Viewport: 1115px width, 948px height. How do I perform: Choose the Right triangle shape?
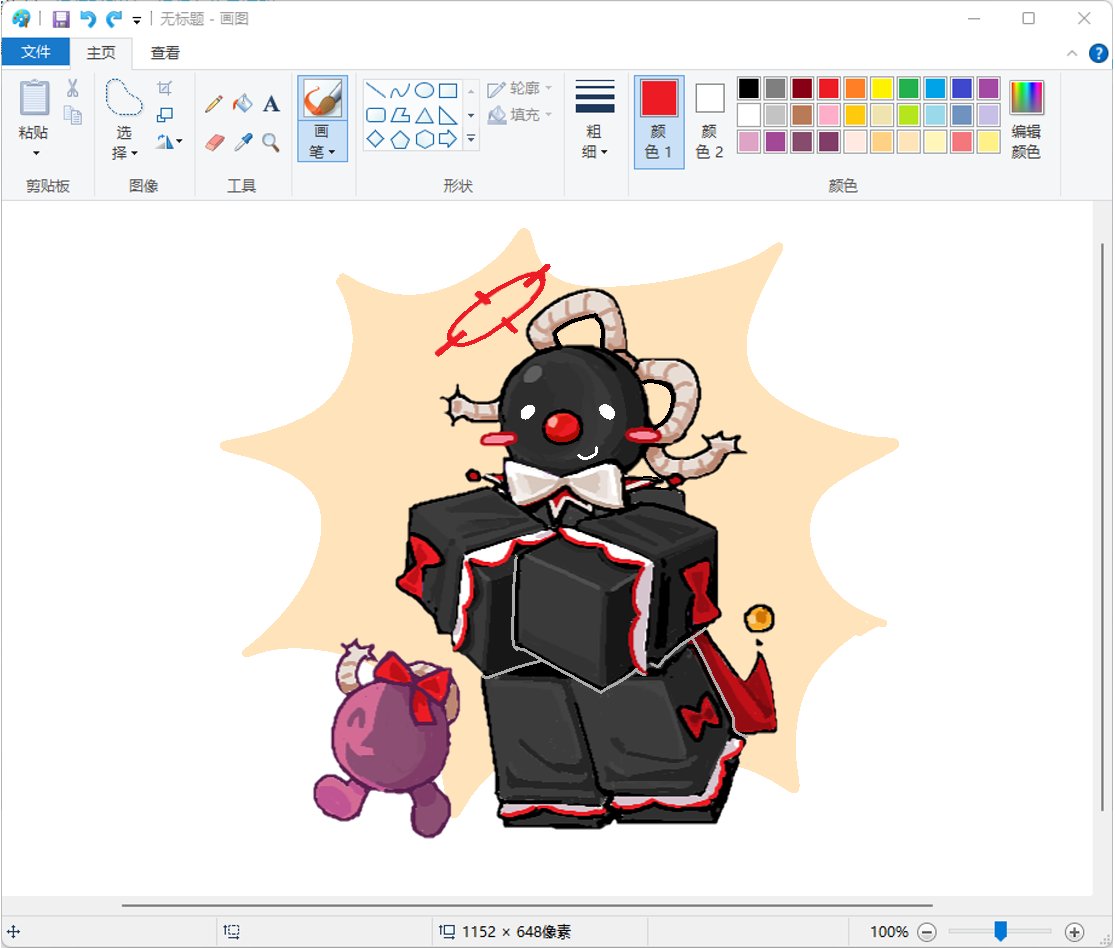coord(448,115)
